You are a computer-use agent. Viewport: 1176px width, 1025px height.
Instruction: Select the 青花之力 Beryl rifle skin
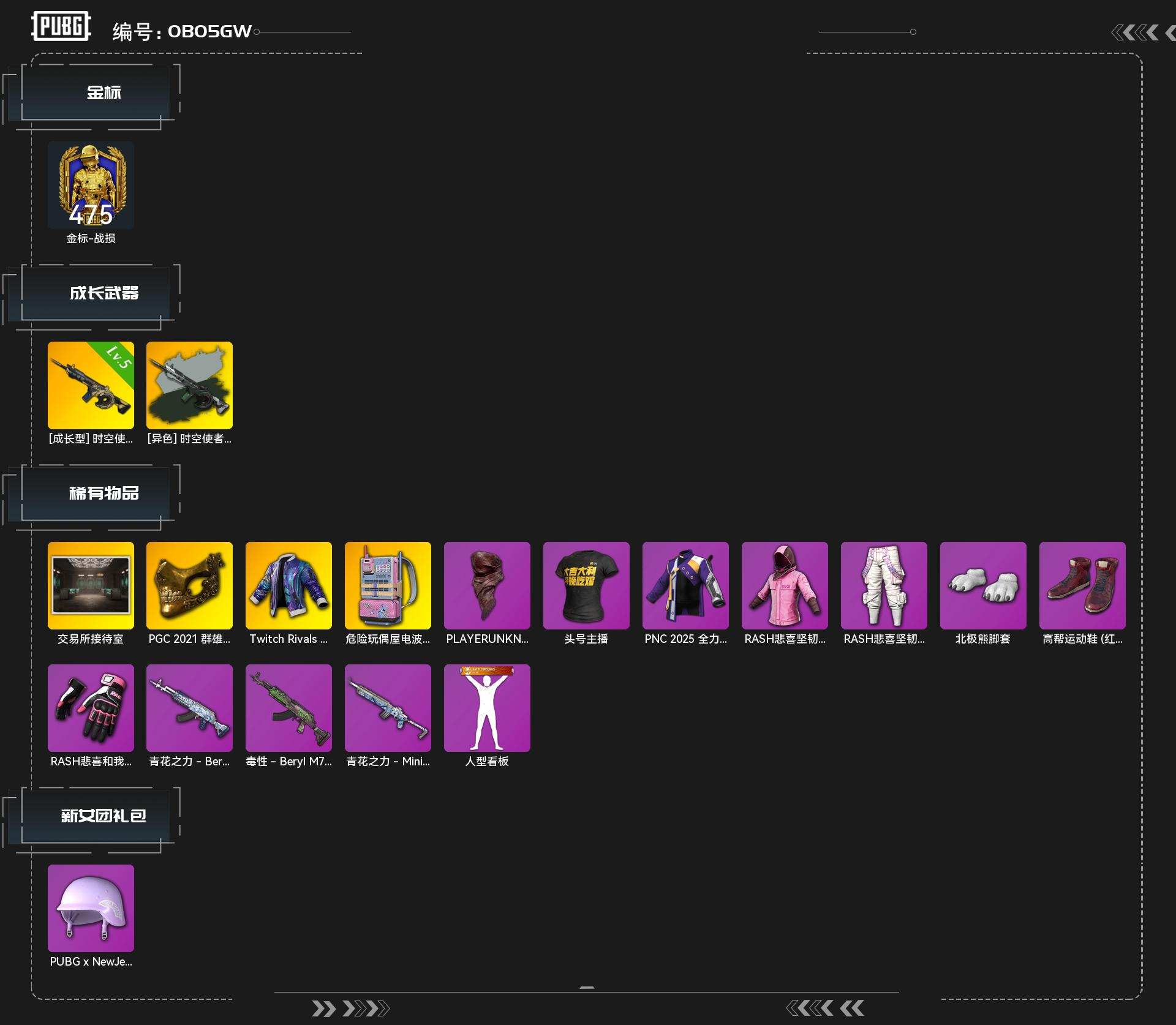coord(189,708)
